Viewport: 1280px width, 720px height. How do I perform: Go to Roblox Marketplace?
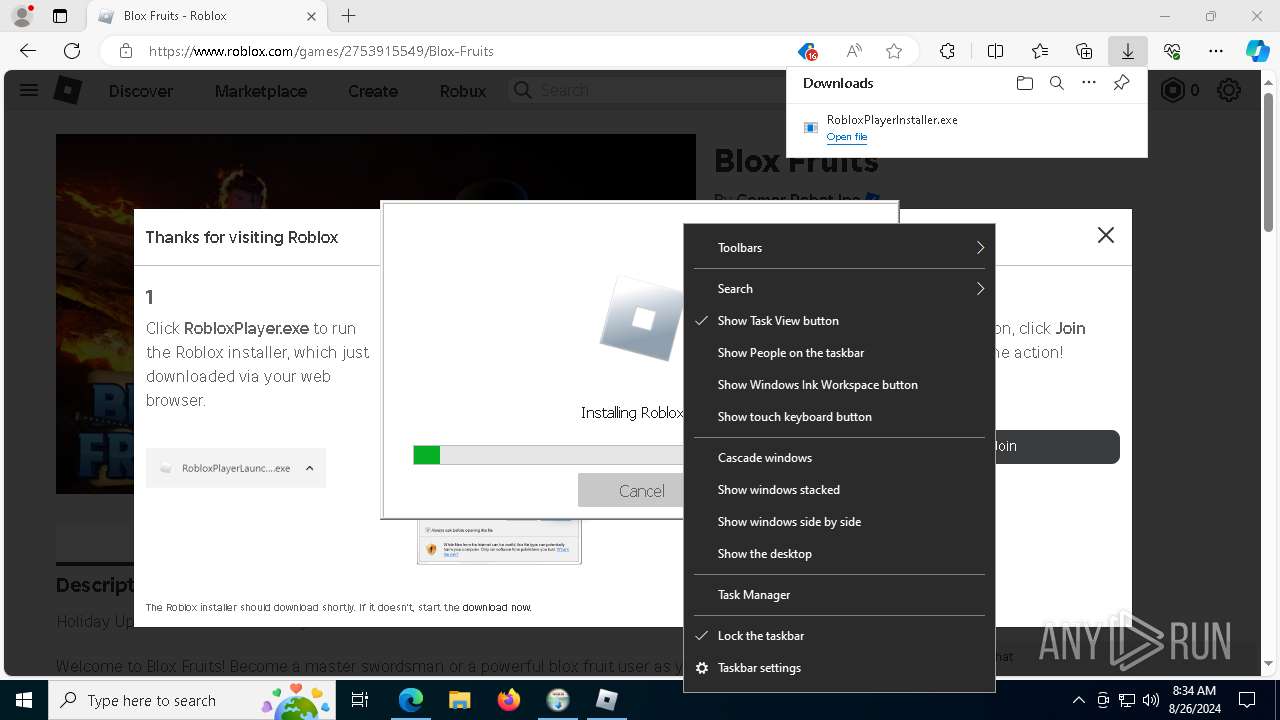(x=261, y=91)
